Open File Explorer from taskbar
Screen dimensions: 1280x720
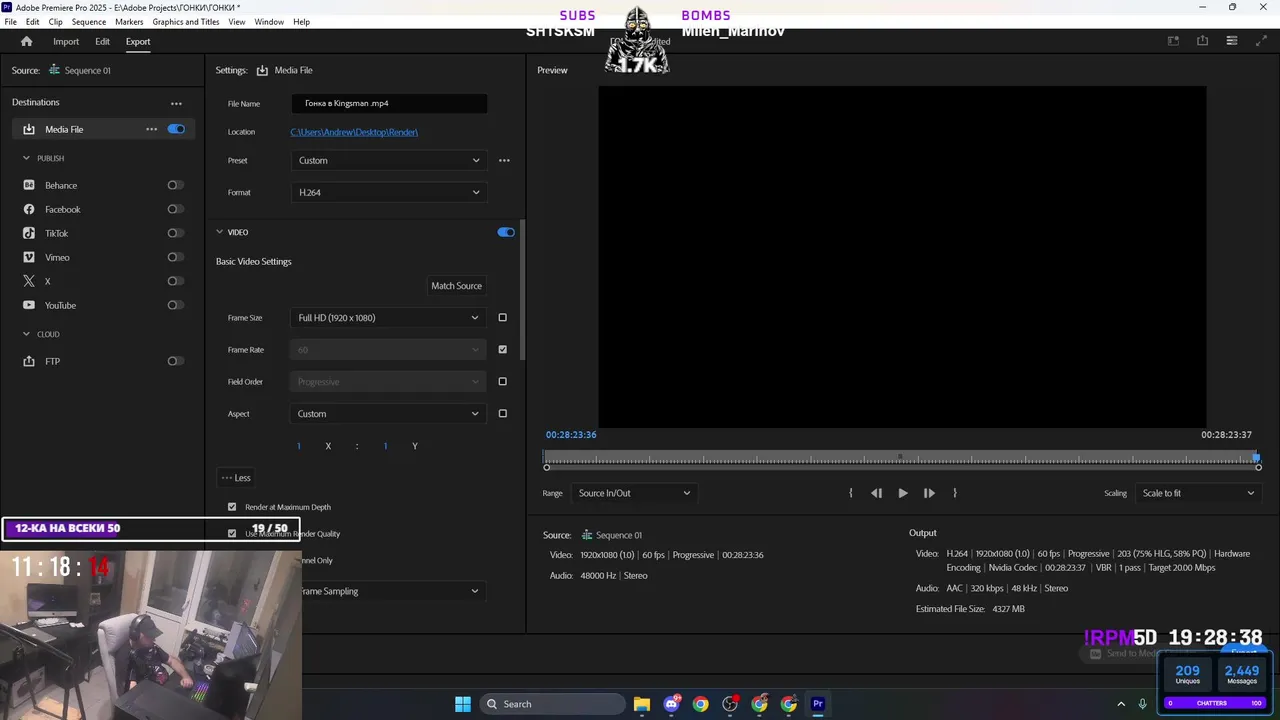point(641,704)
